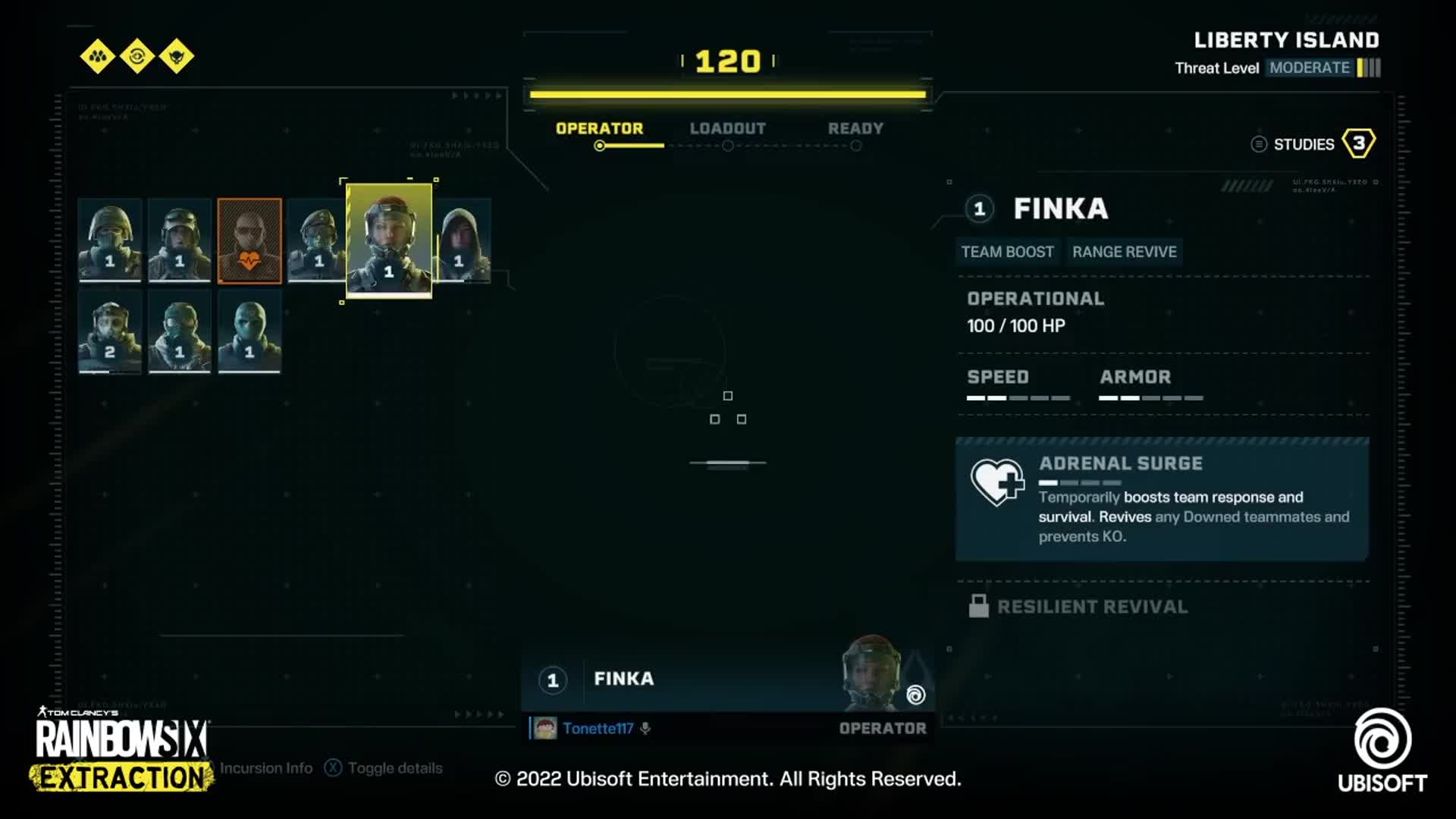The image size is (1456, 819).
Task: Switch to the OPERATOR tab
Action: tap(600, 128)
